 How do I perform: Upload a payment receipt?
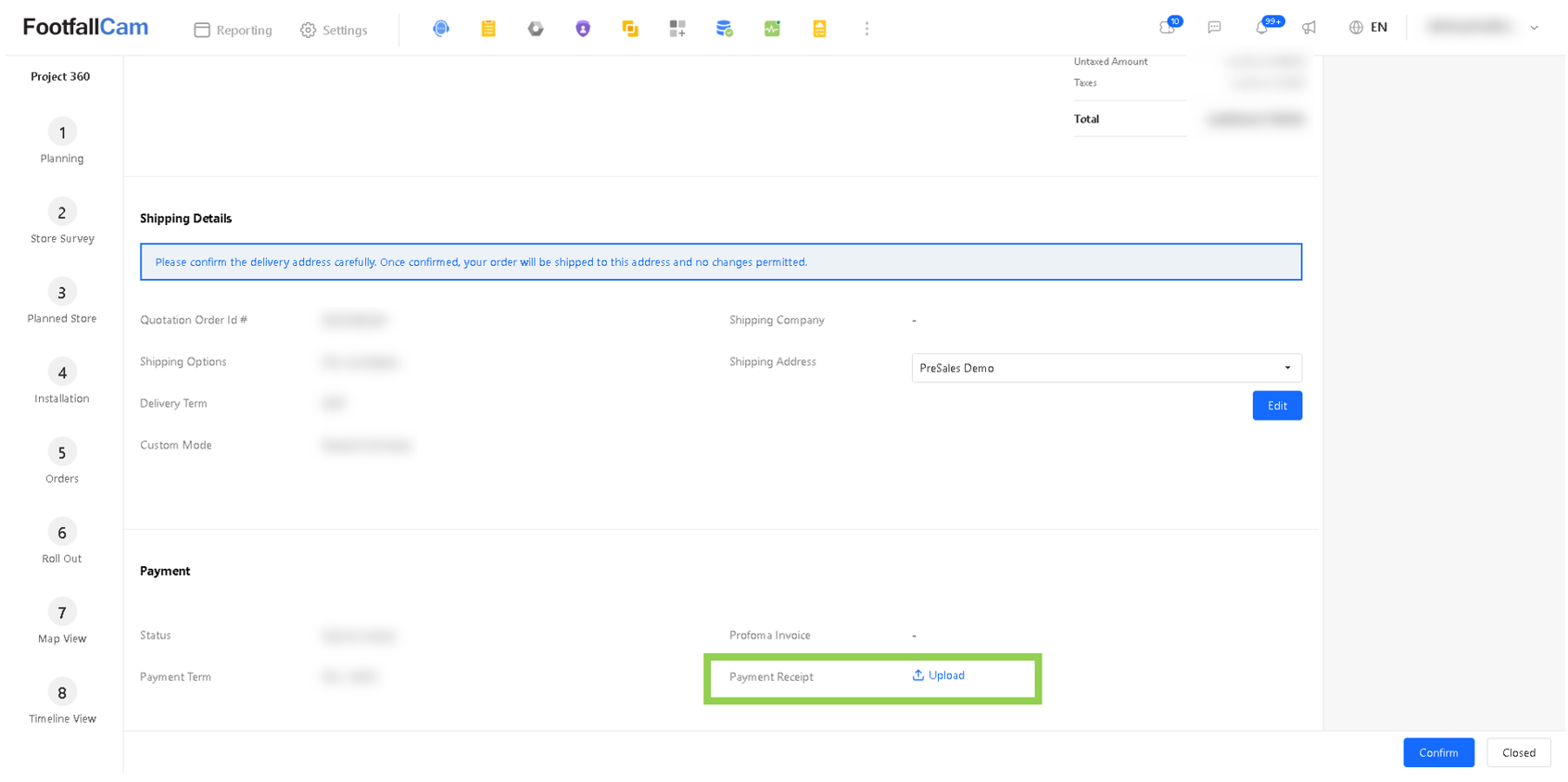pos(939,675)
